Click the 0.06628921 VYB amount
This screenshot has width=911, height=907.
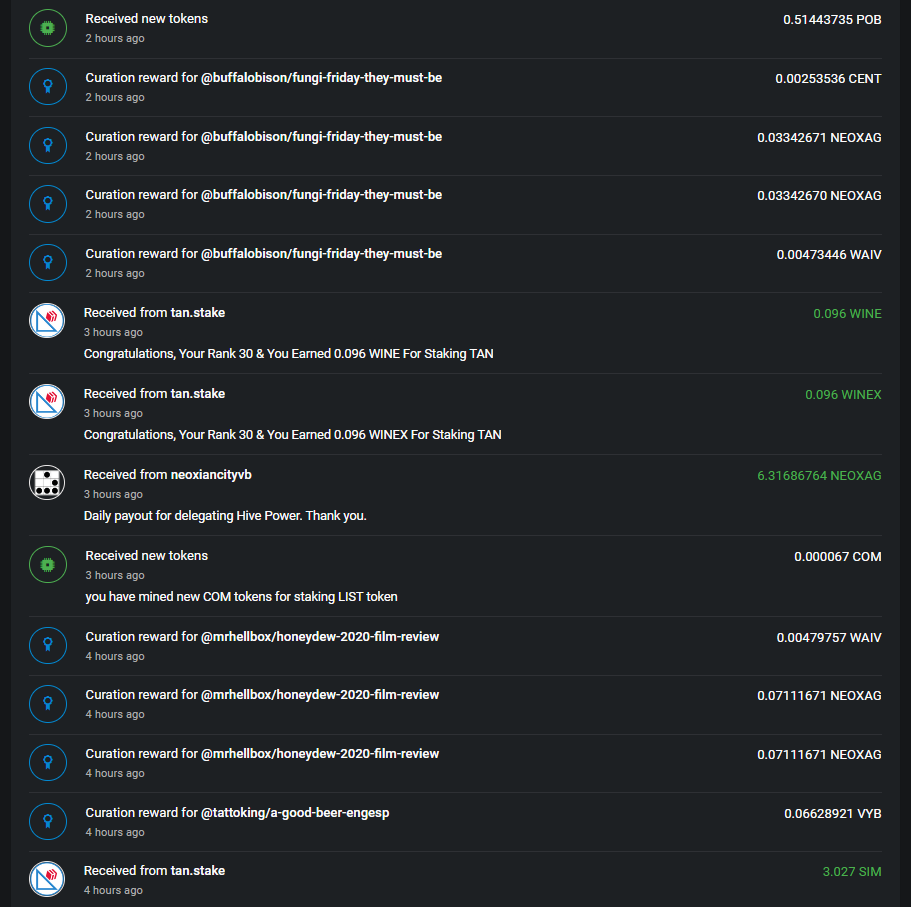[x=833, y=813]
